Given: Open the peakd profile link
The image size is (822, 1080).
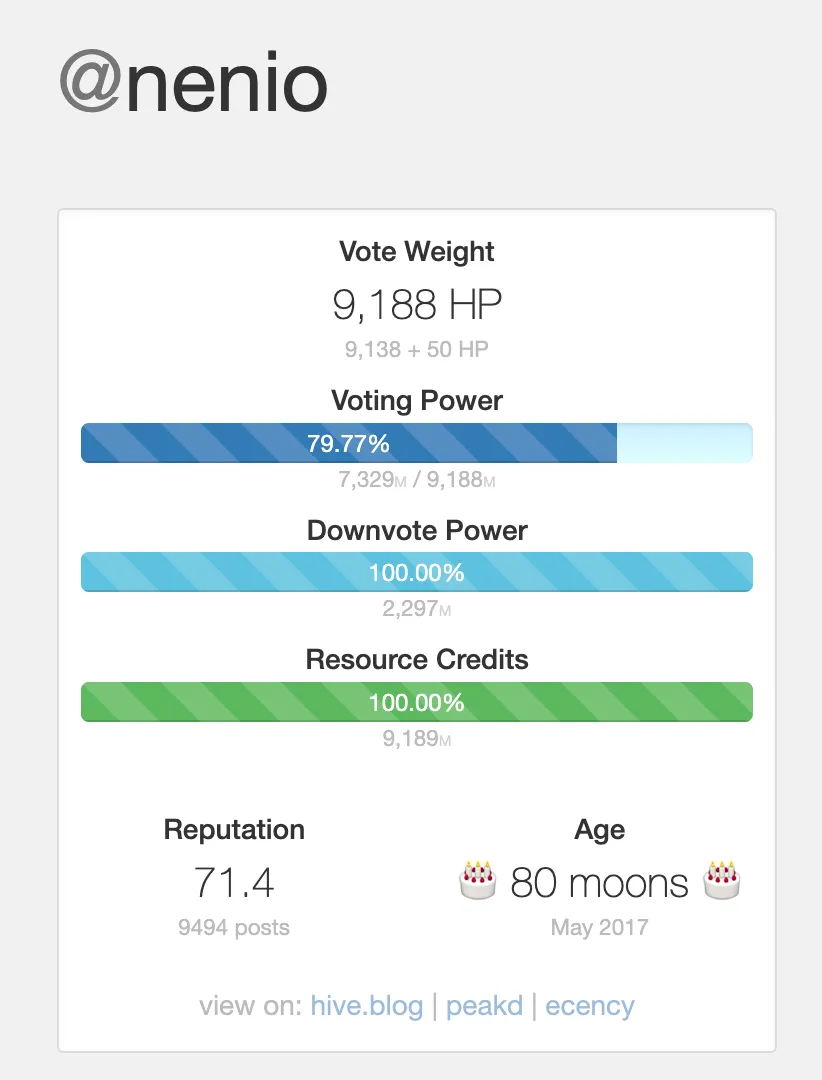Looking at the screenshot, I should click(484, 1005).
